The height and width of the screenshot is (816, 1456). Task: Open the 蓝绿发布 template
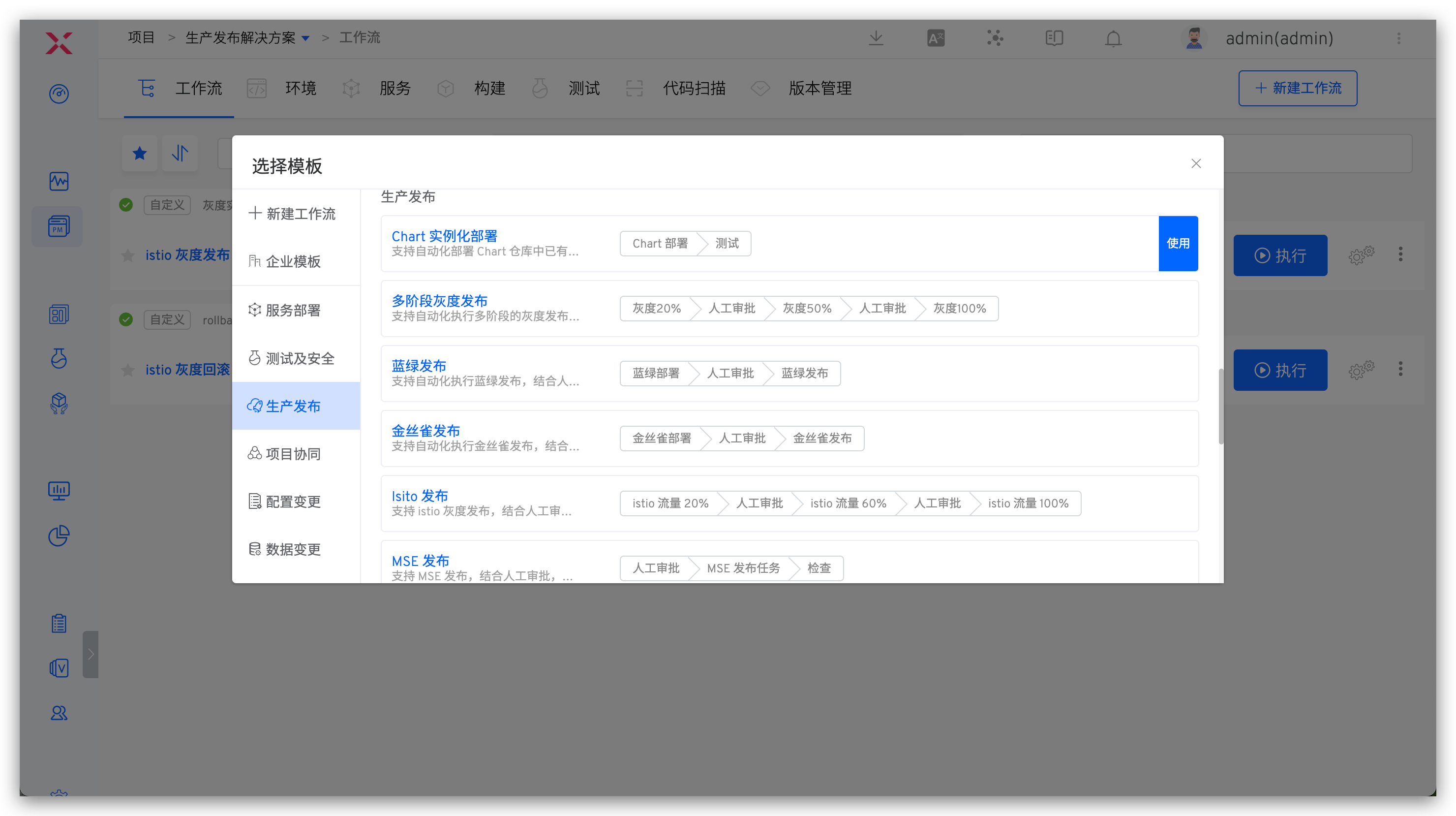click(x=419, y=366)
